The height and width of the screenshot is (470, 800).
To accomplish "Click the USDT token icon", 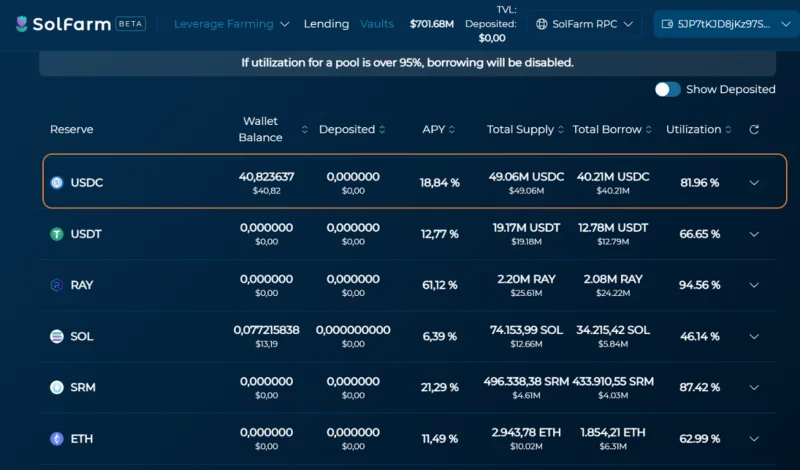I will [57, 234].
